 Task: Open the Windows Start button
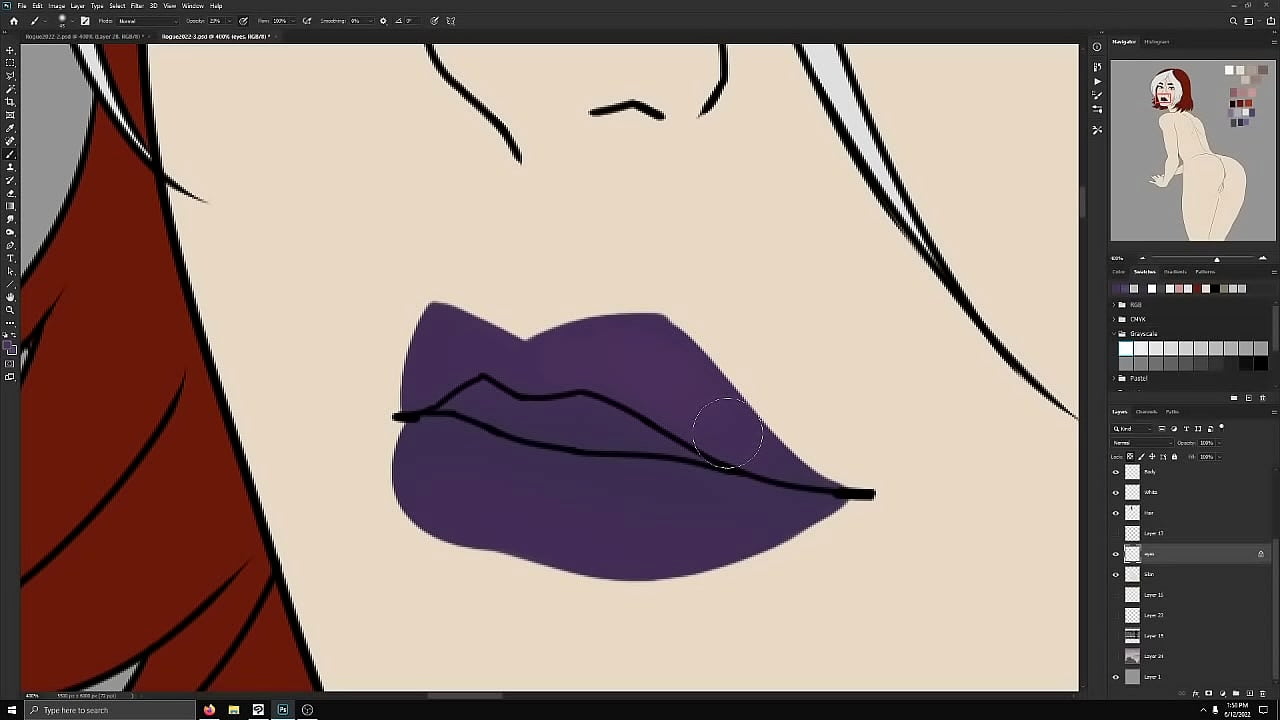(x=12, y=710)
